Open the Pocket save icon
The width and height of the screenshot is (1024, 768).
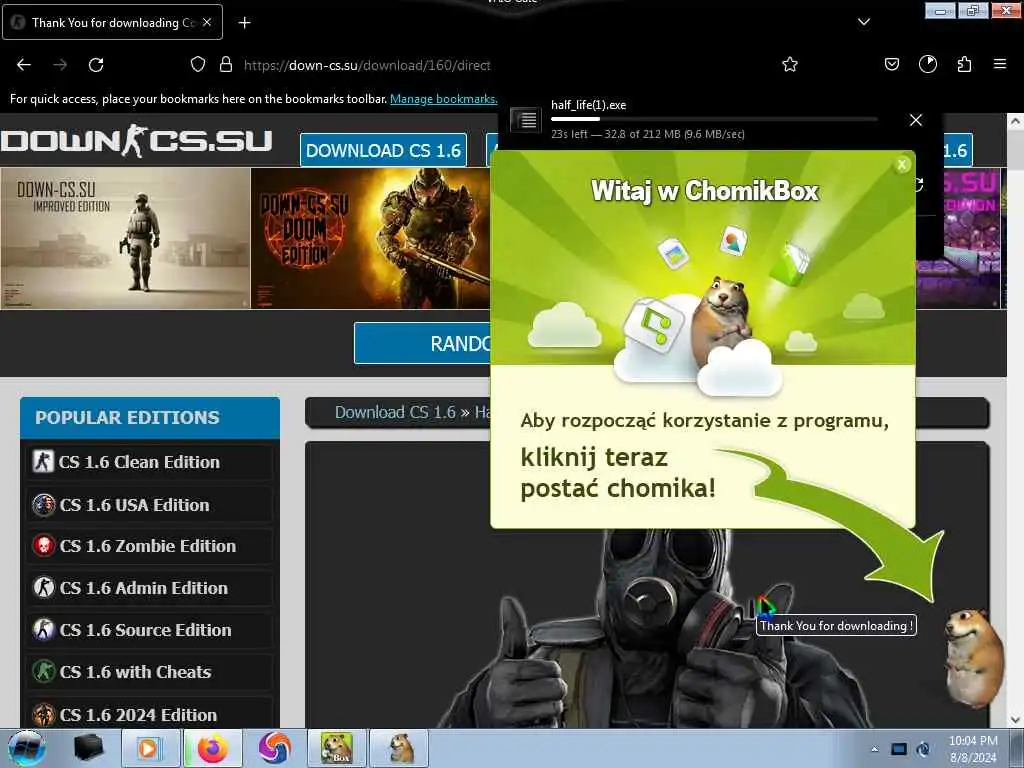891,64
